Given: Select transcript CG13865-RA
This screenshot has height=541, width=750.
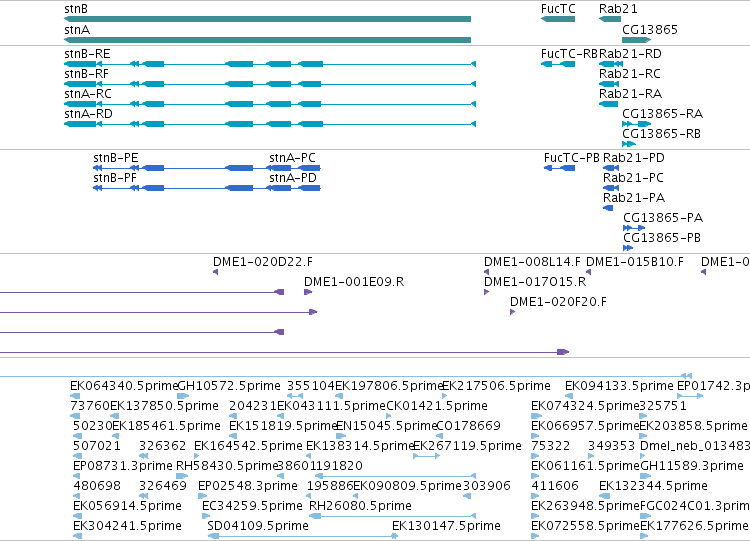Looking at the screenshot, I should 637,124.
